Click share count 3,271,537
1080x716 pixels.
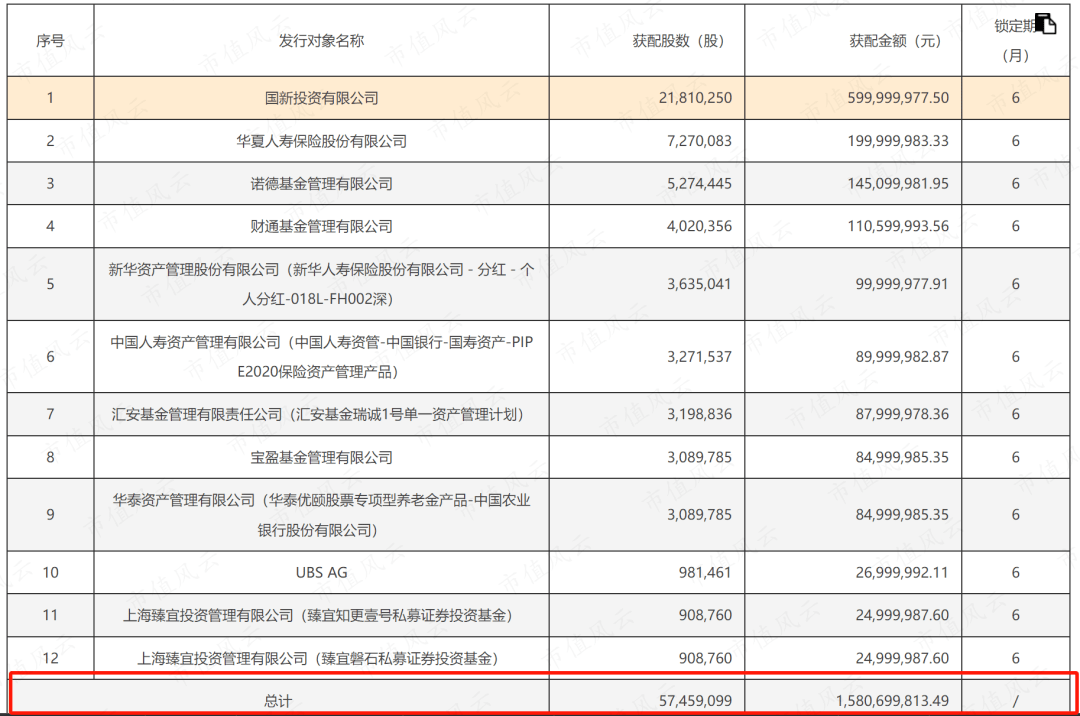coord(699,357)
